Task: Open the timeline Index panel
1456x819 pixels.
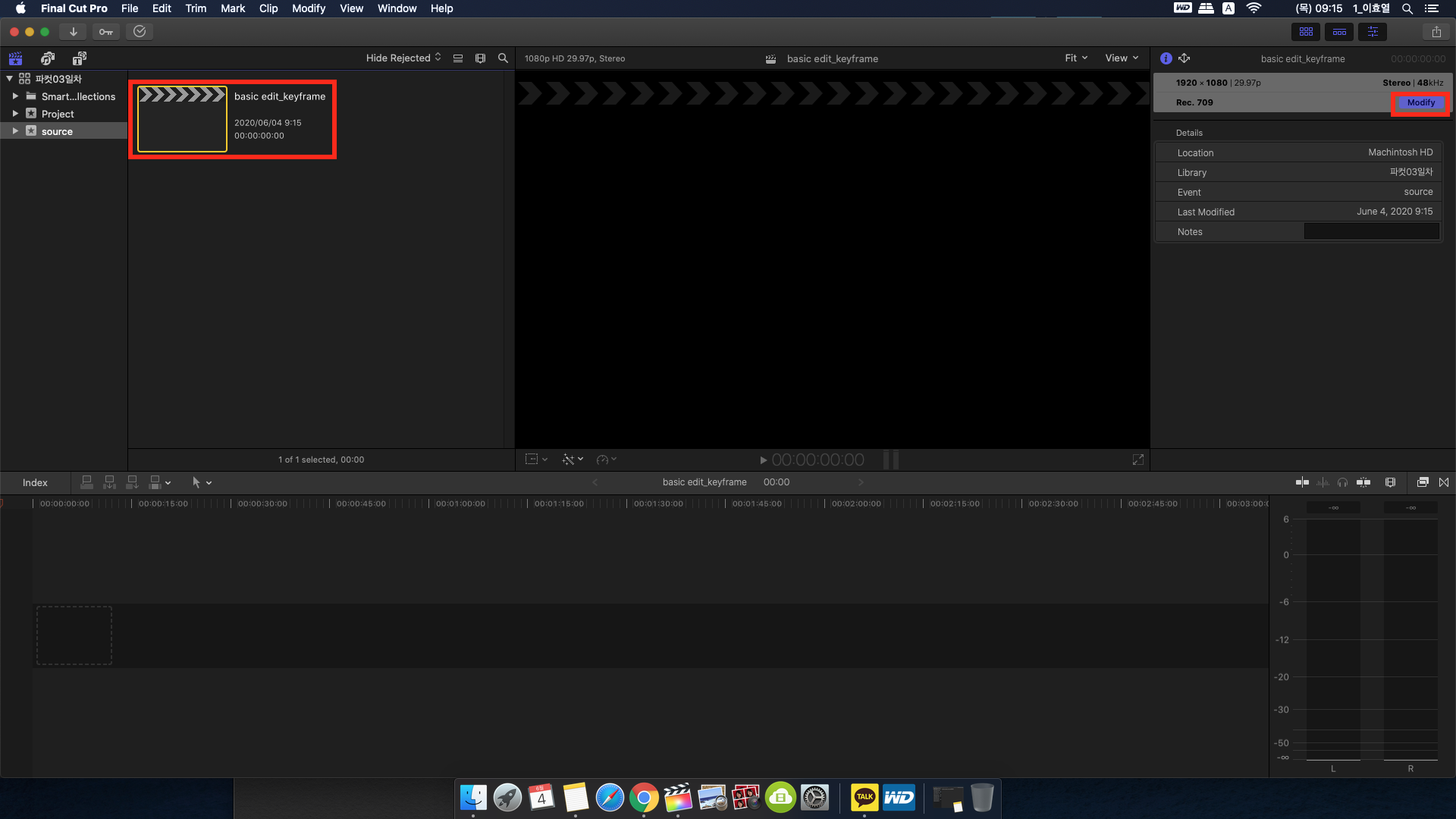Action: click(35, 483)
